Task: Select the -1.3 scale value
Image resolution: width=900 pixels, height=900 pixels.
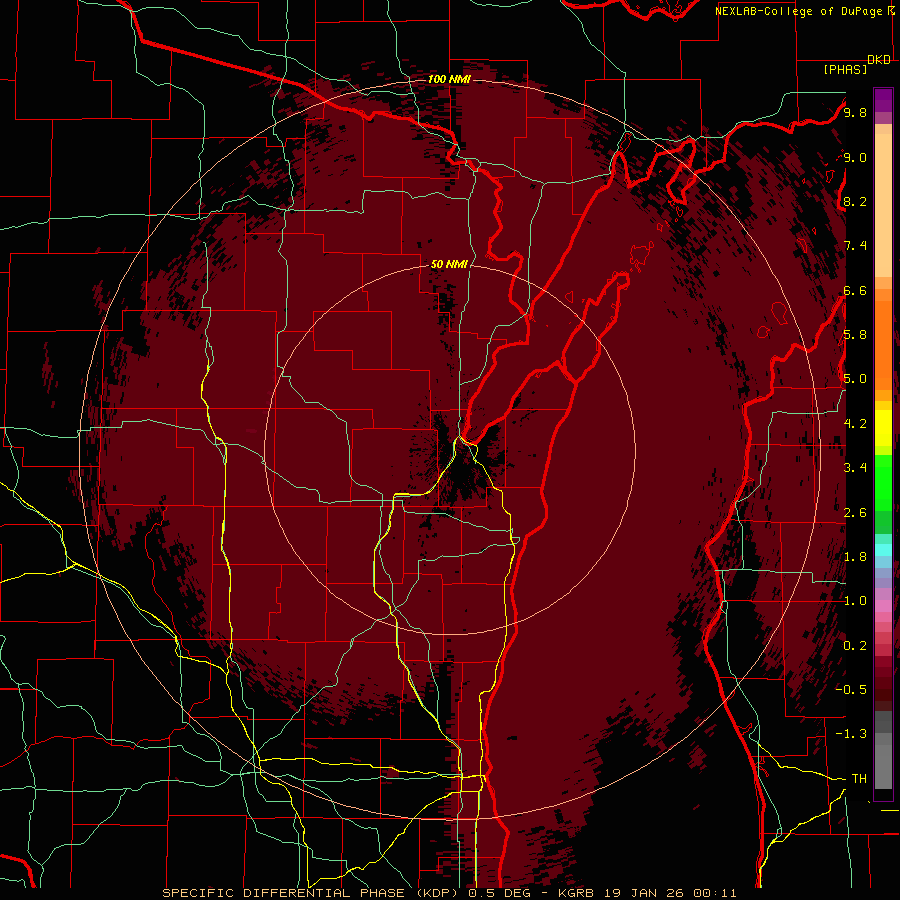Action: click(x=851, y=734)
